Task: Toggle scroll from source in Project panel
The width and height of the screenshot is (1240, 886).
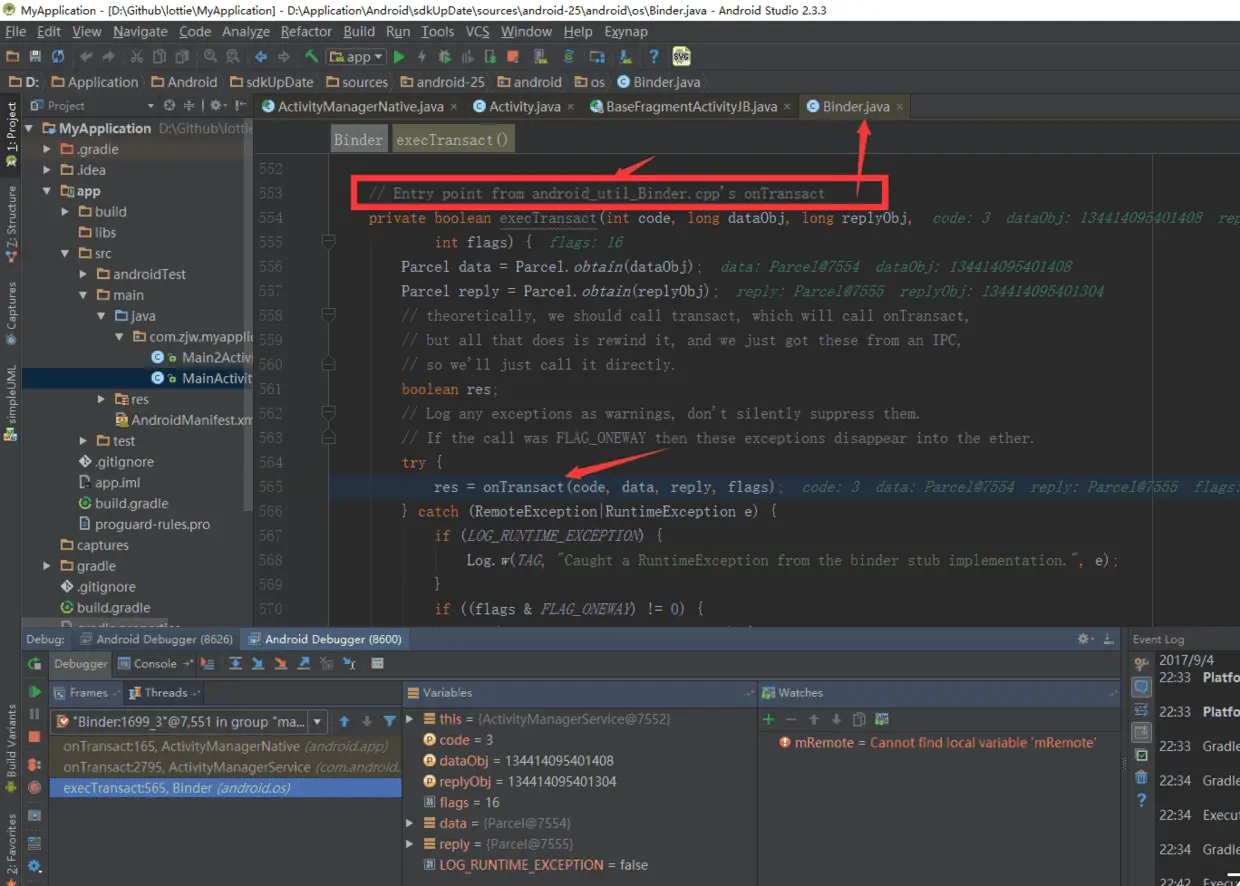Action: [169, 105]
